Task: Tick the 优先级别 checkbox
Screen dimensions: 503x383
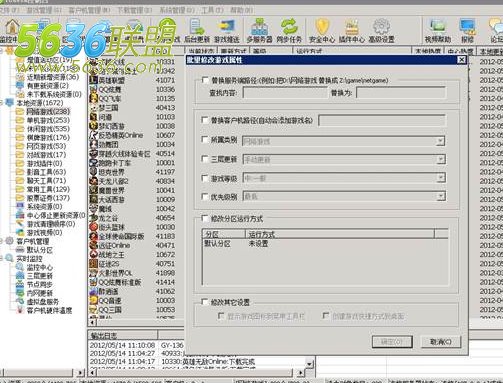Action: tap(205, 197)
